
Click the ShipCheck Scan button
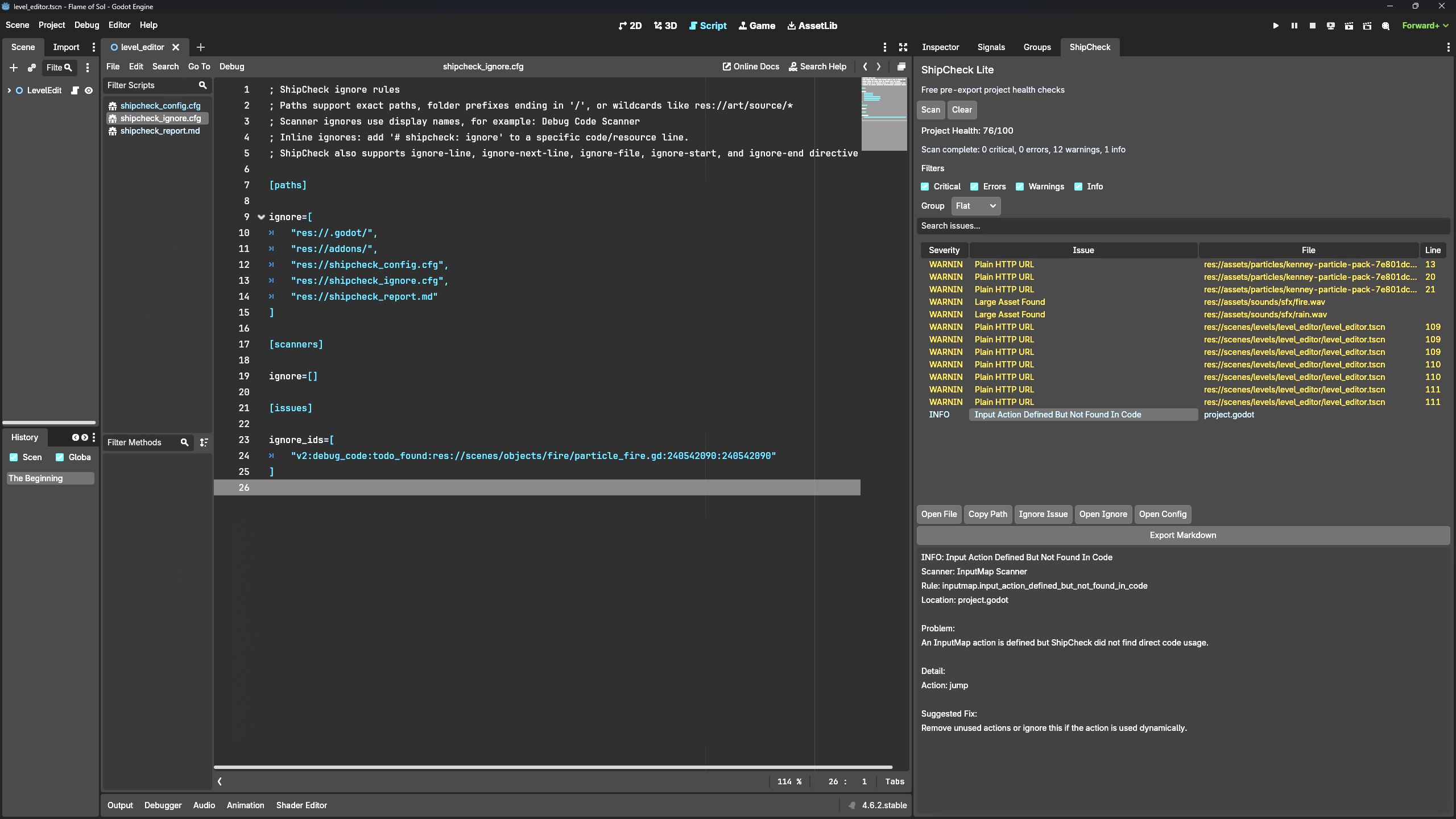(x=931, y=110)
